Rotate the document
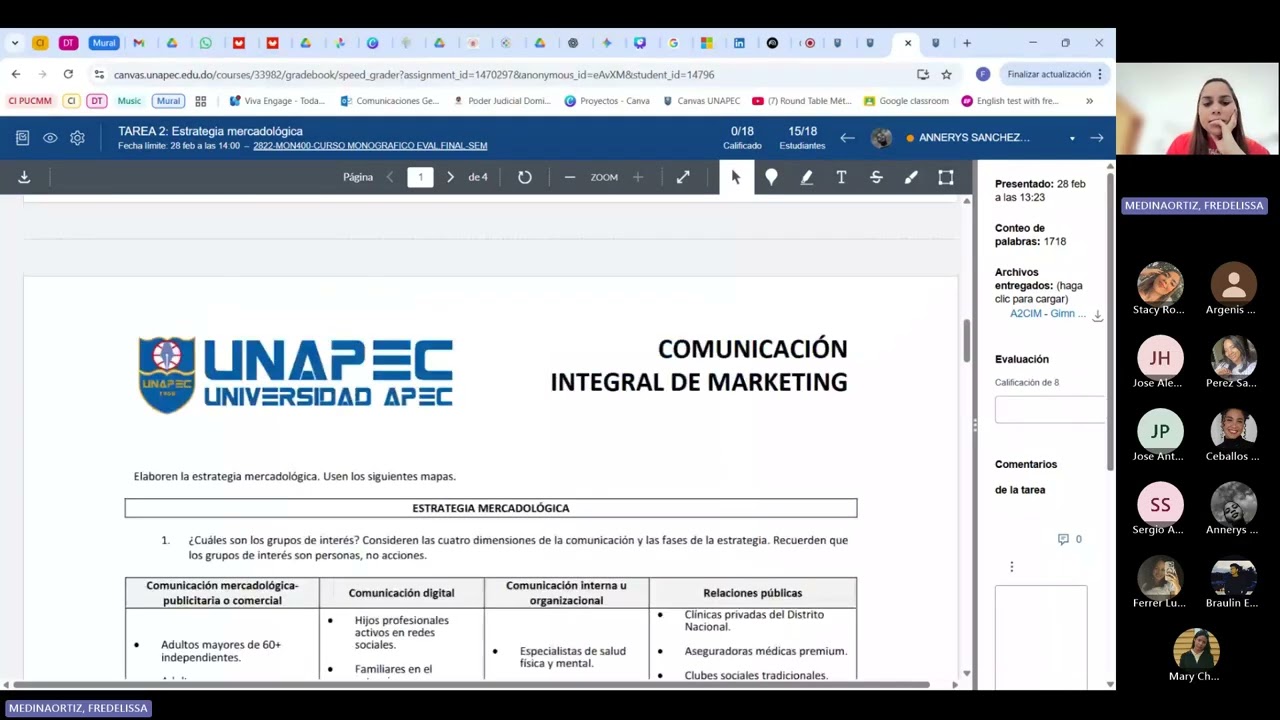Viewport: 1280px width, 720px height. click(x=525, y=177)
